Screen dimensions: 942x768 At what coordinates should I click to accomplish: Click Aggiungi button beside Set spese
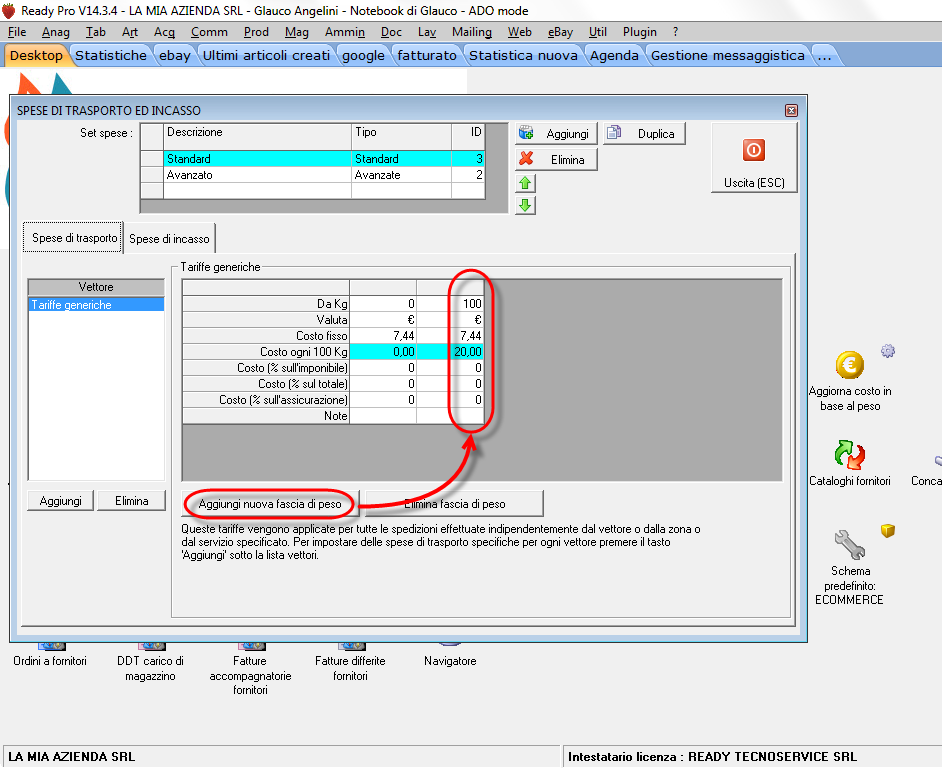point(556,133)
